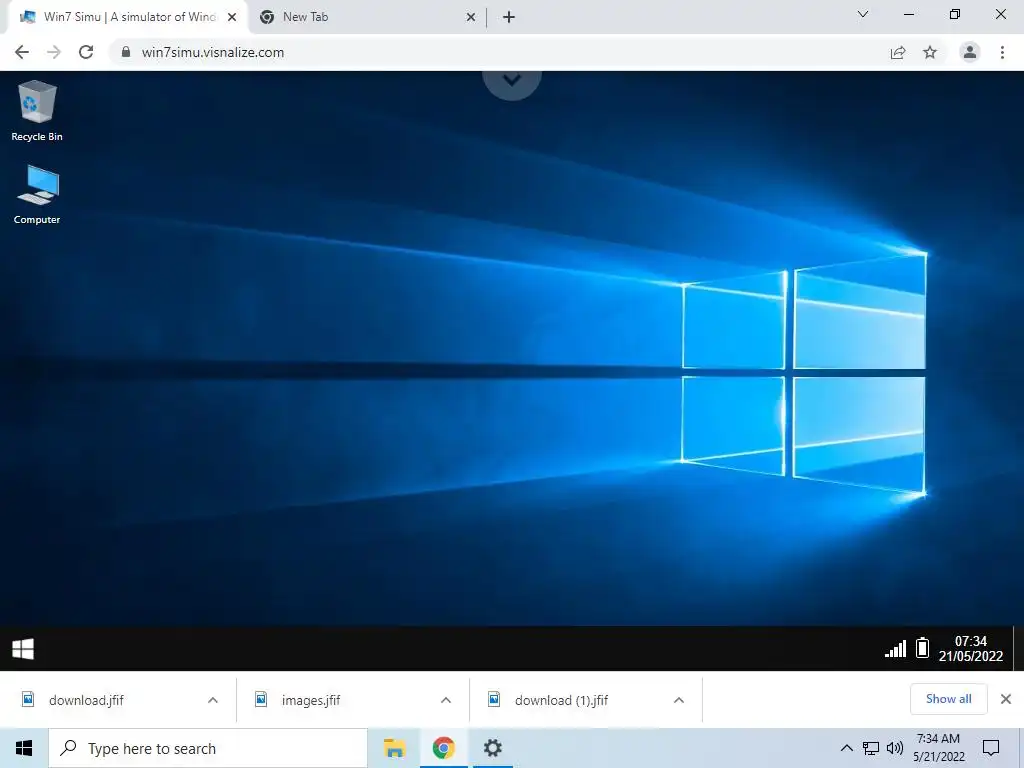Click the network tray icon
Viewport: 1024px width, 768px height.
[871, 748]
